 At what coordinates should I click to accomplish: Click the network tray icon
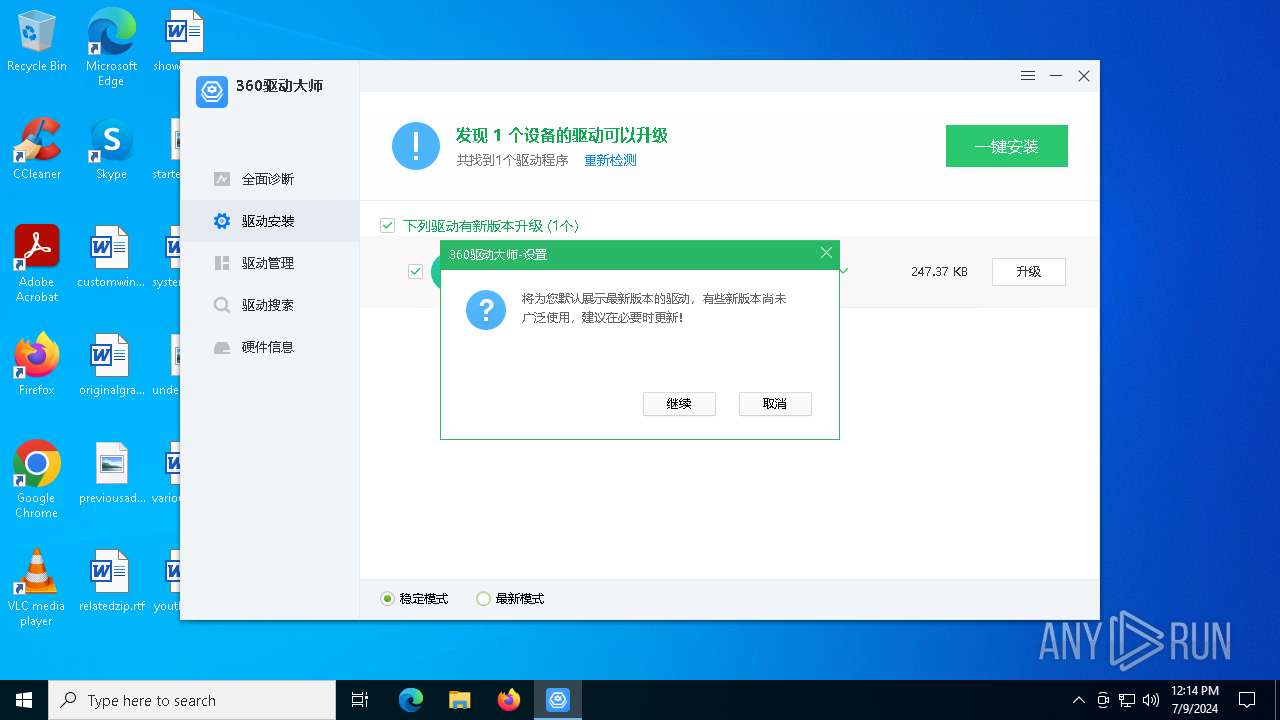(x=1127, y=700)
